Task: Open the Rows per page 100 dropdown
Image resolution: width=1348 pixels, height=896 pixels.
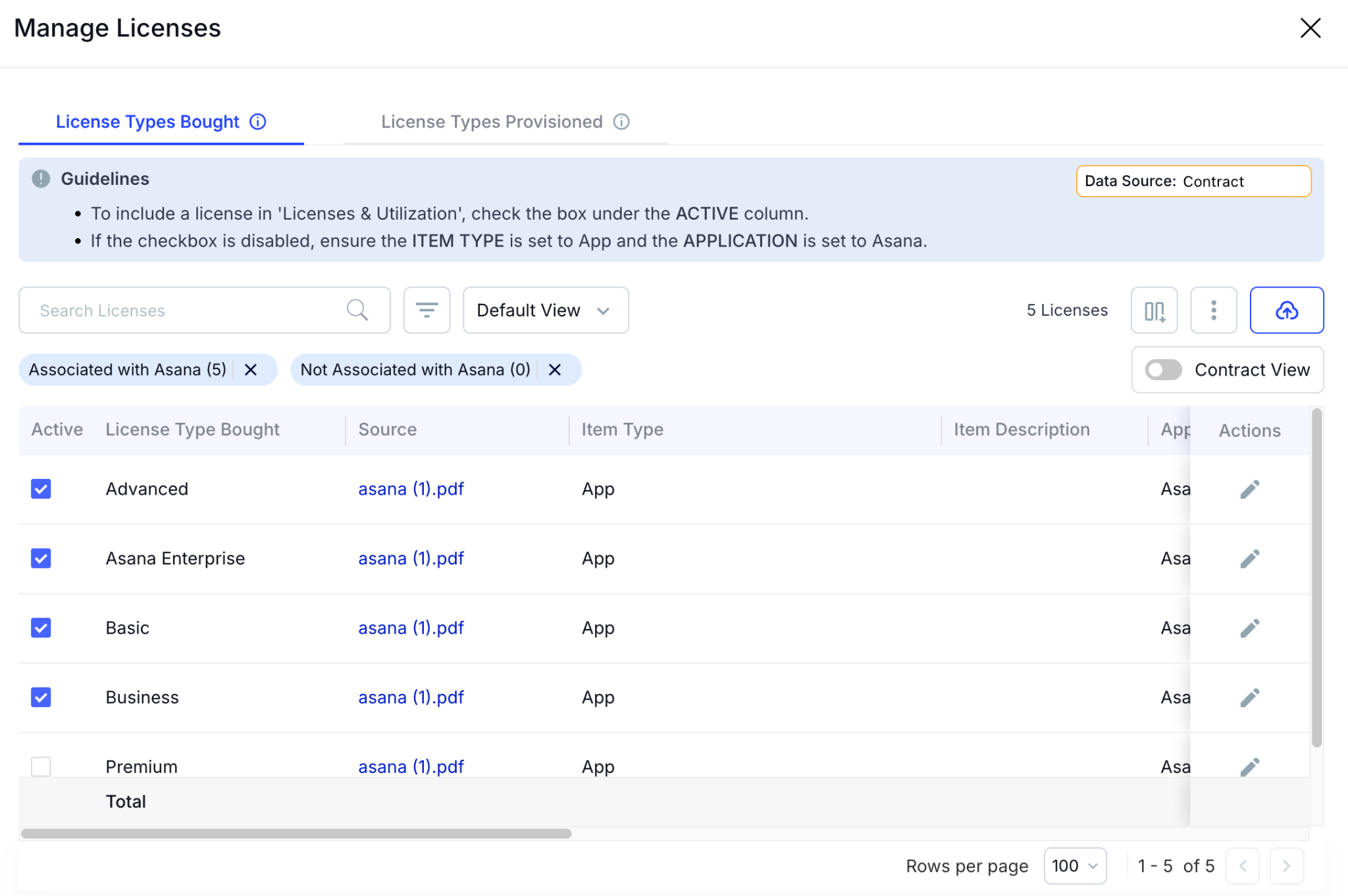Action: [x=1074, y=866]
